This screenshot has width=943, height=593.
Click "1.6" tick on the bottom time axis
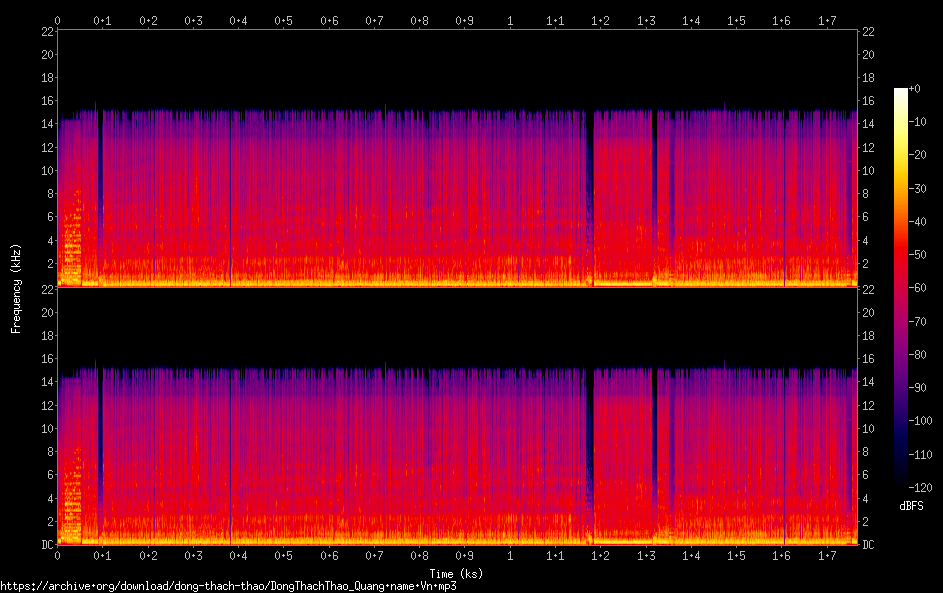coord(781,555)
